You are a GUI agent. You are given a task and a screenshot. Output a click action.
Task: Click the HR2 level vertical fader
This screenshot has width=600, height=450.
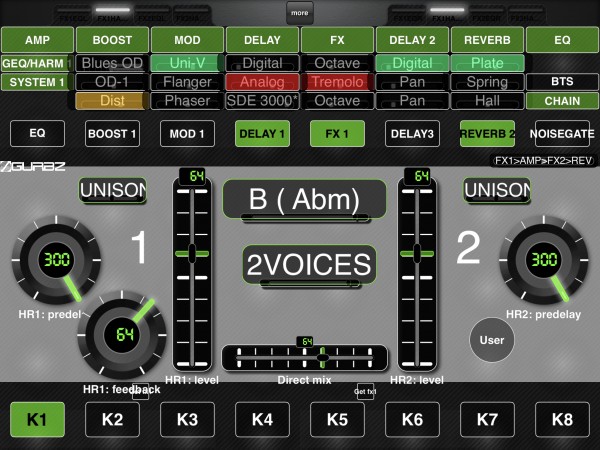(417, 274)
